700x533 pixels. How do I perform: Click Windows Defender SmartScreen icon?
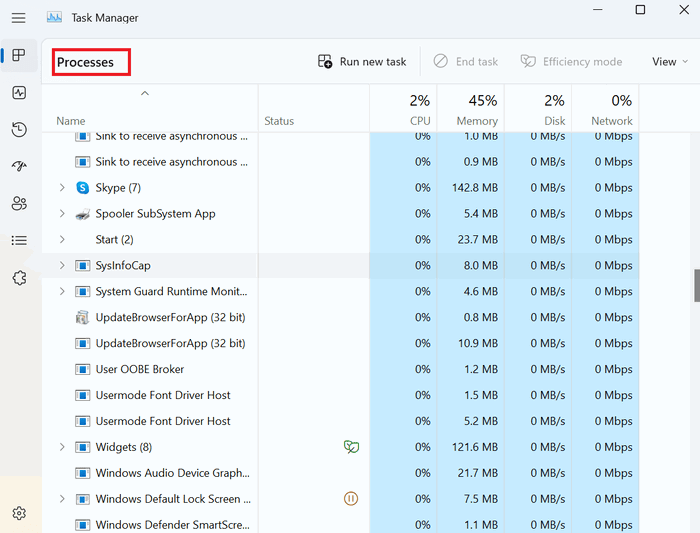point(83,525)
